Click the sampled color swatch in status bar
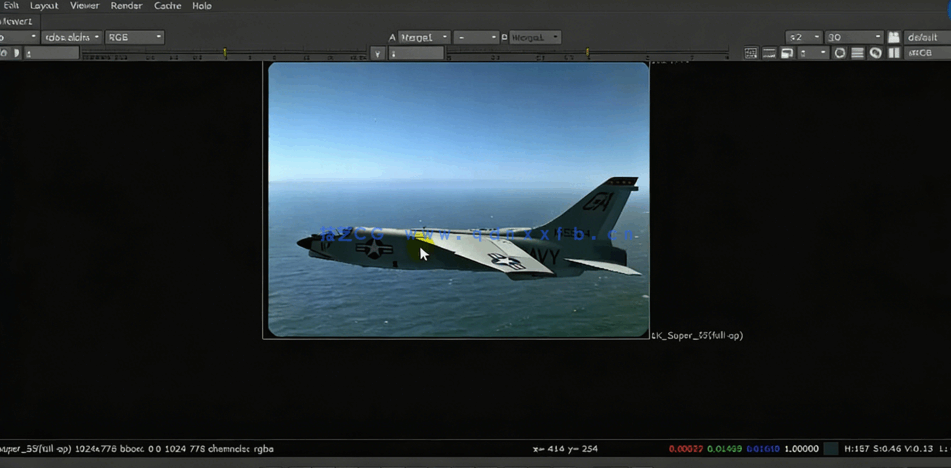The image size is (951, 468). tap(831, 449)
